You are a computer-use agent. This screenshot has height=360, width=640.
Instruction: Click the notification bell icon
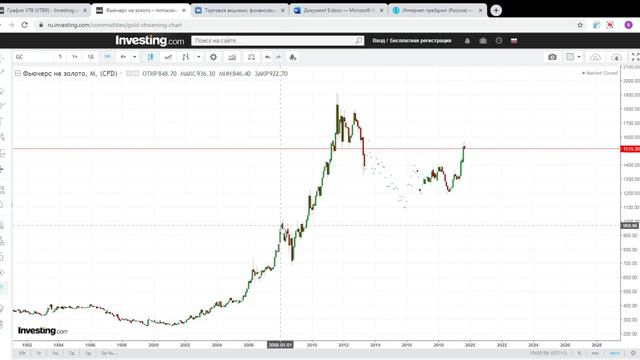[467, 41]
